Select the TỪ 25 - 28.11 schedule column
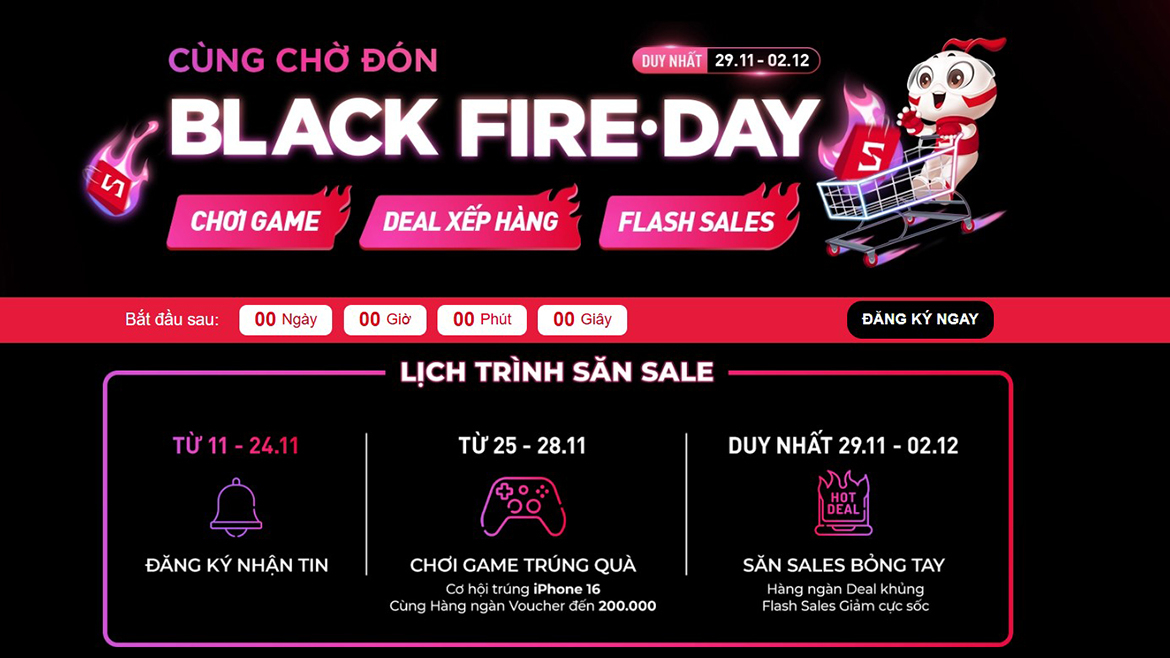This screenshot has width=1170, height=658. click(x=522, y=444)
